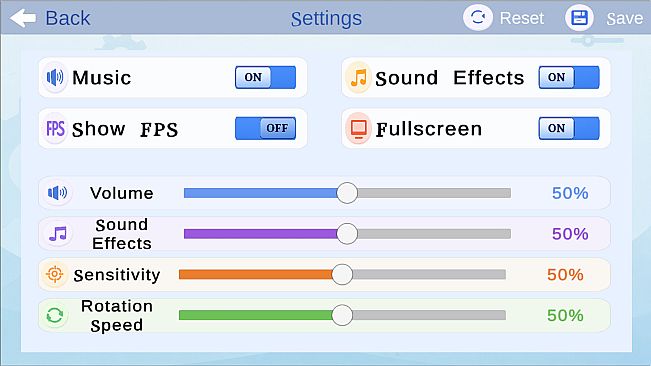Click the Save text label
651x366 pixels.
pos(624,19)
